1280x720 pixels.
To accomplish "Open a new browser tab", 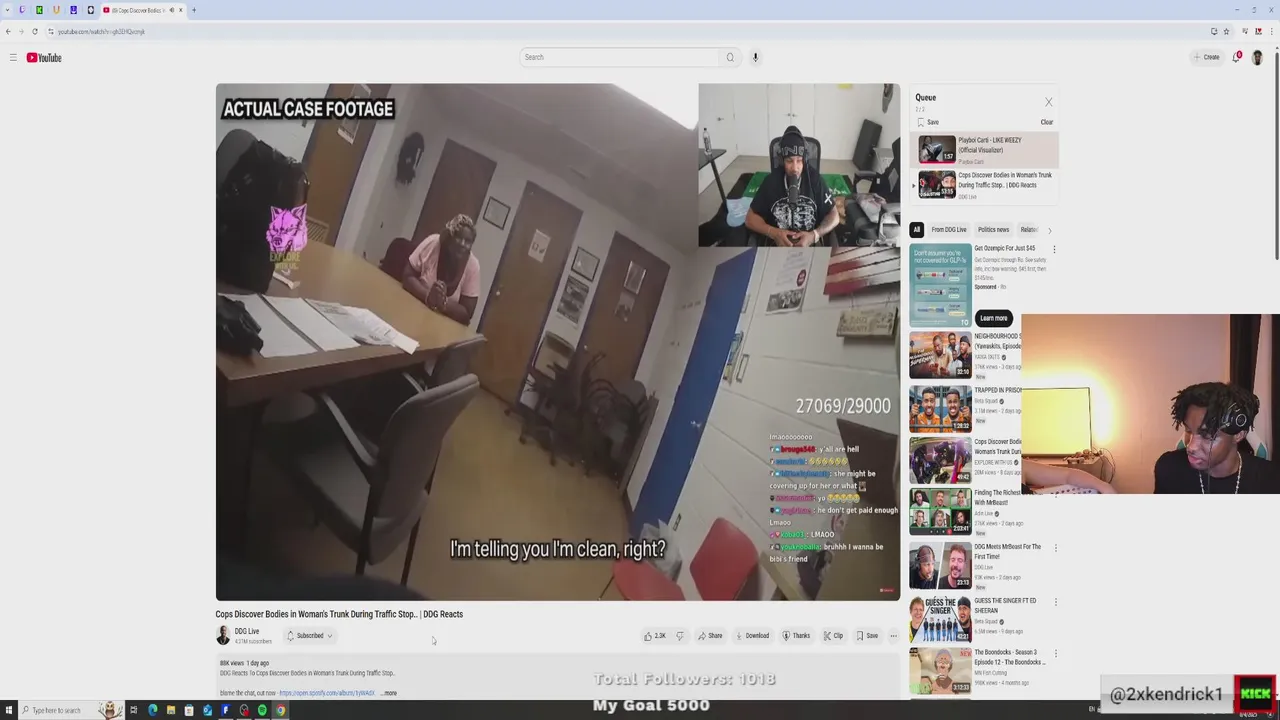I will tap(194, 10).
